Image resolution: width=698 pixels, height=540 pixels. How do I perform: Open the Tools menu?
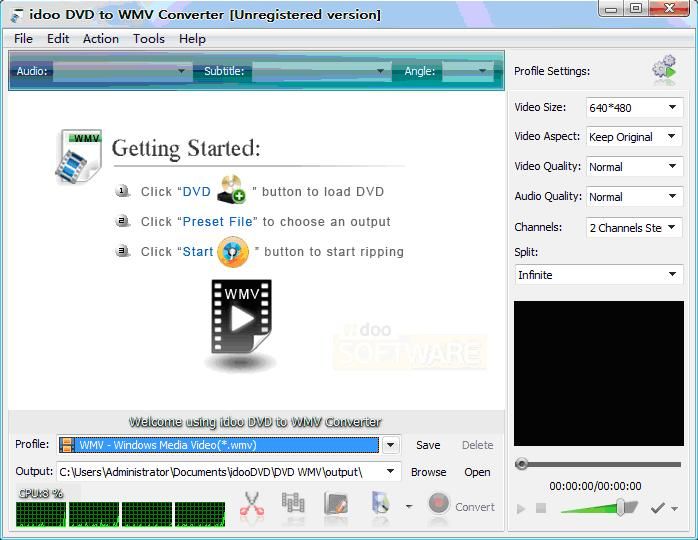tap(149, 39)
